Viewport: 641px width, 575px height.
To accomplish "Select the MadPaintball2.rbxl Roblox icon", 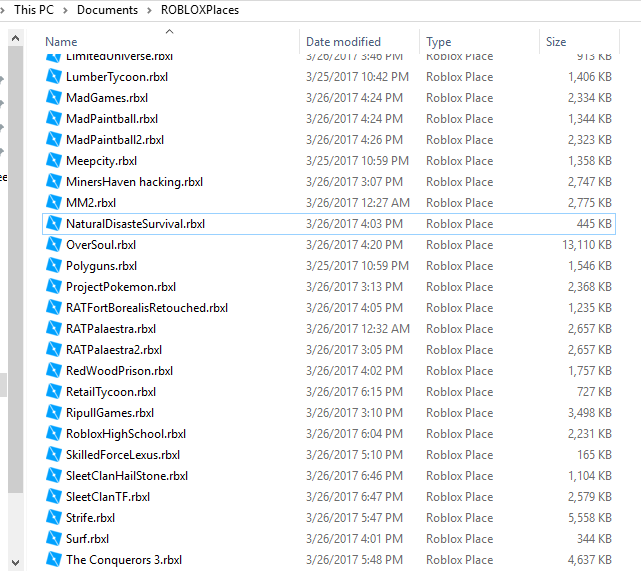I will point(54,139).
